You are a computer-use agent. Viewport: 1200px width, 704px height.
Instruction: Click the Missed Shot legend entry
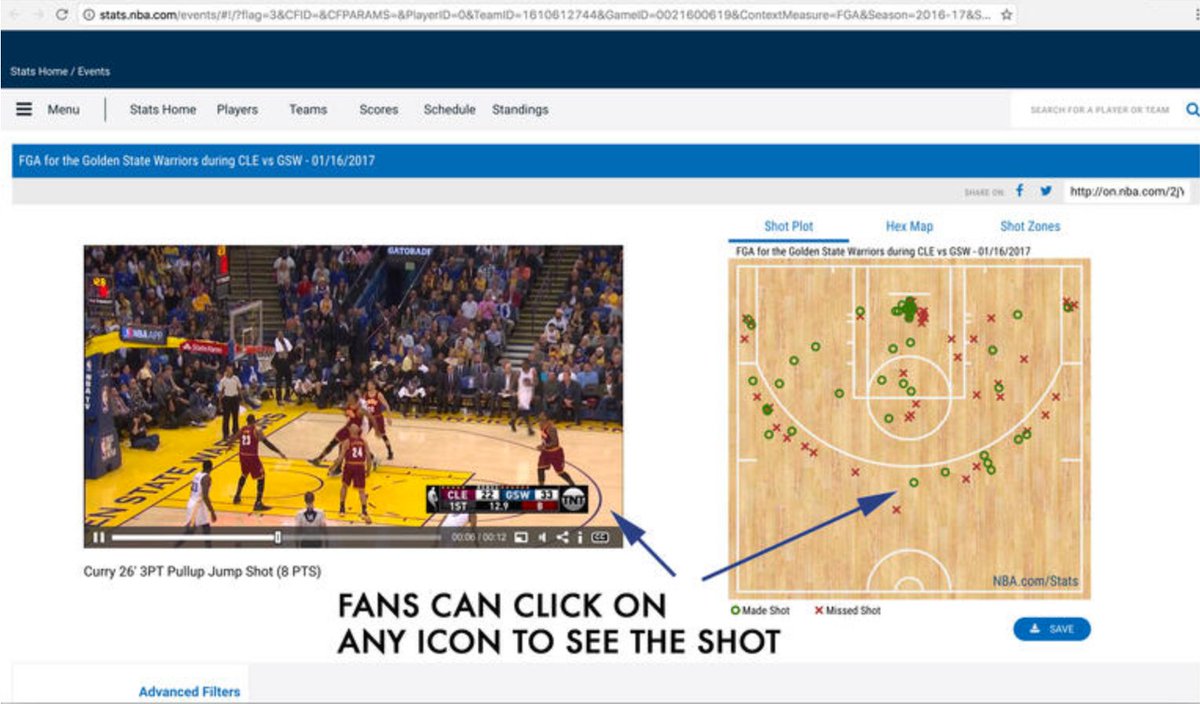848,610
